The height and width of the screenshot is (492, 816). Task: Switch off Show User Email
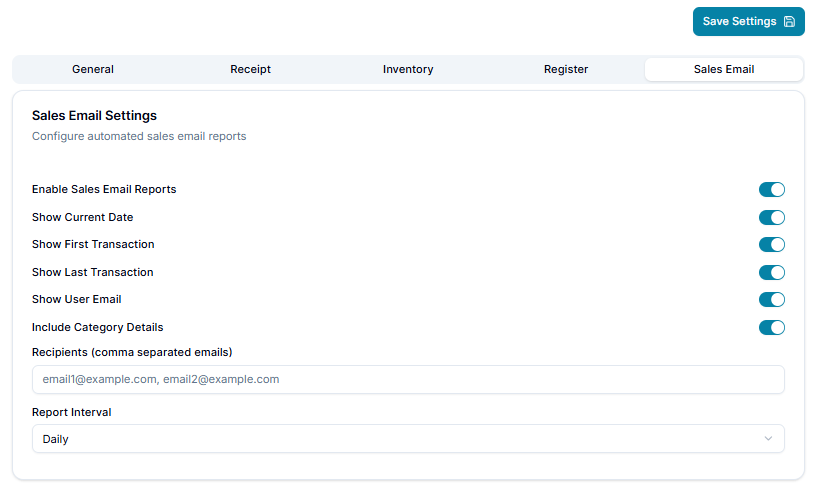772,299
